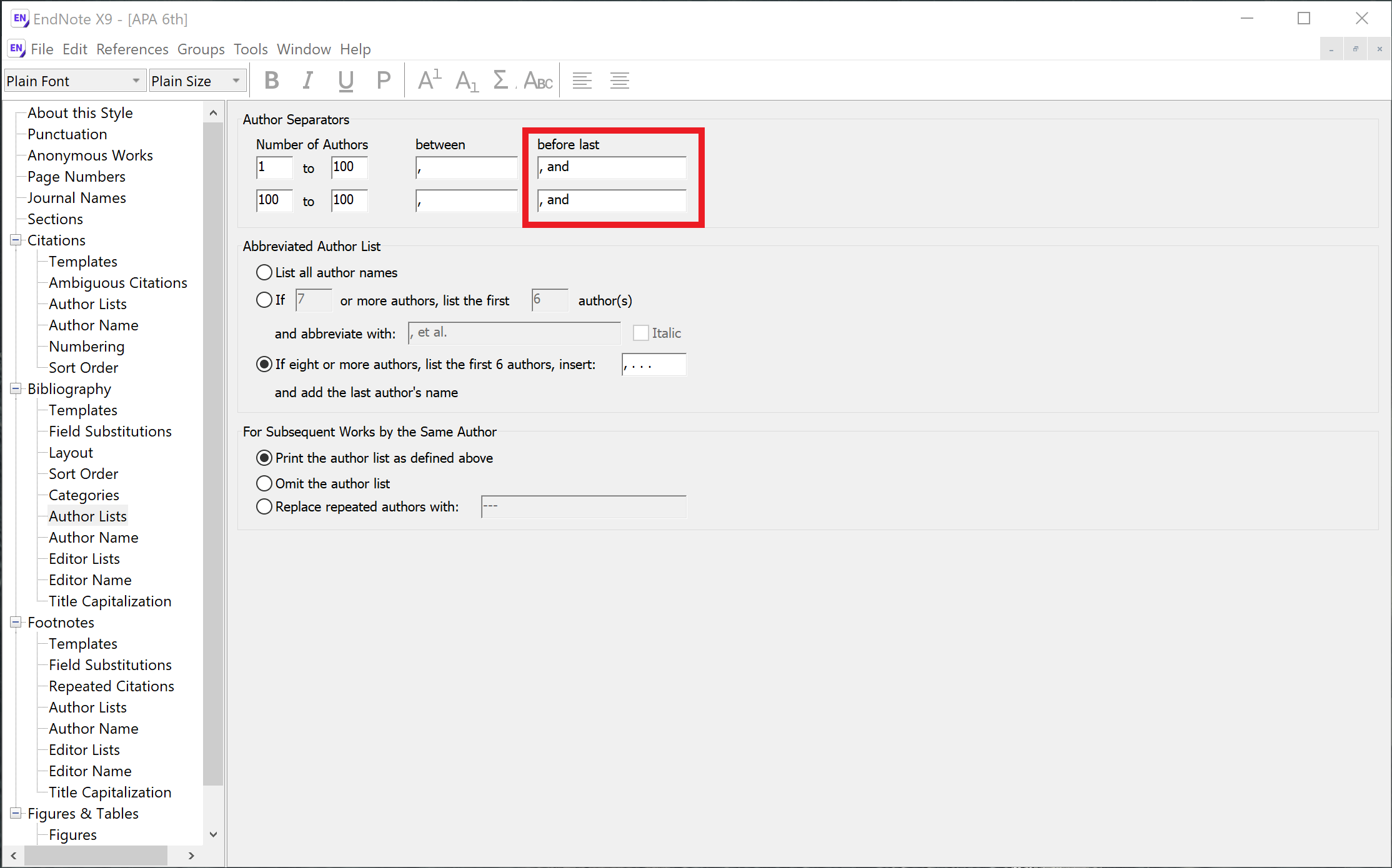
Task: Open the Help menu
Action: point(355,49)
